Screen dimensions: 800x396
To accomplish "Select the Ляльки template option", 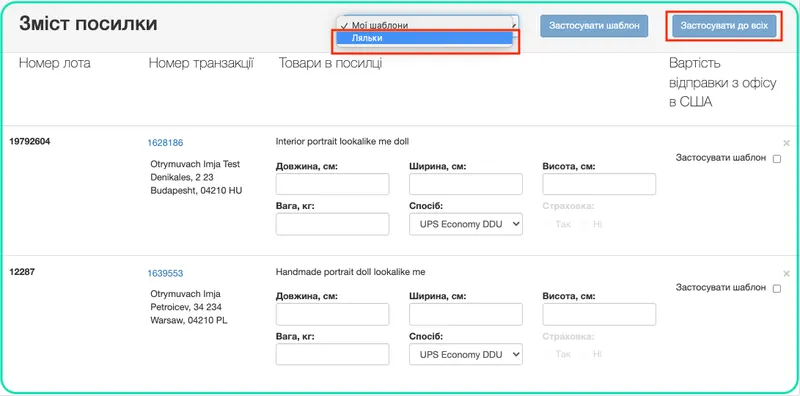I will (424, 38).
